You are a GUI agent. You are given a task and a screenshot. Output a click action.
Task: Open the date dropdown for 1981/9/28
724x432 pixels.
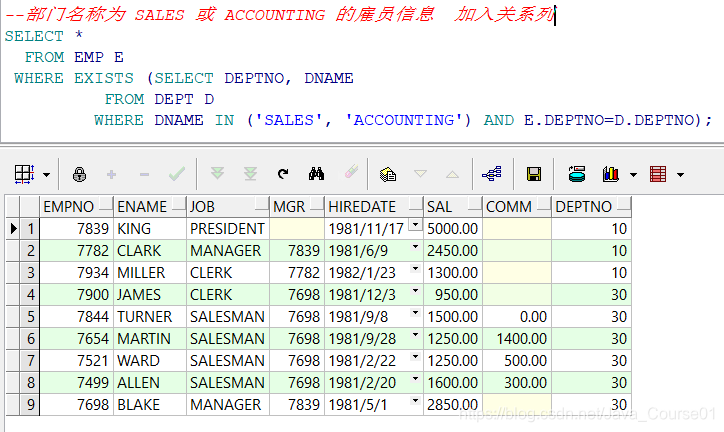(416, 335)
